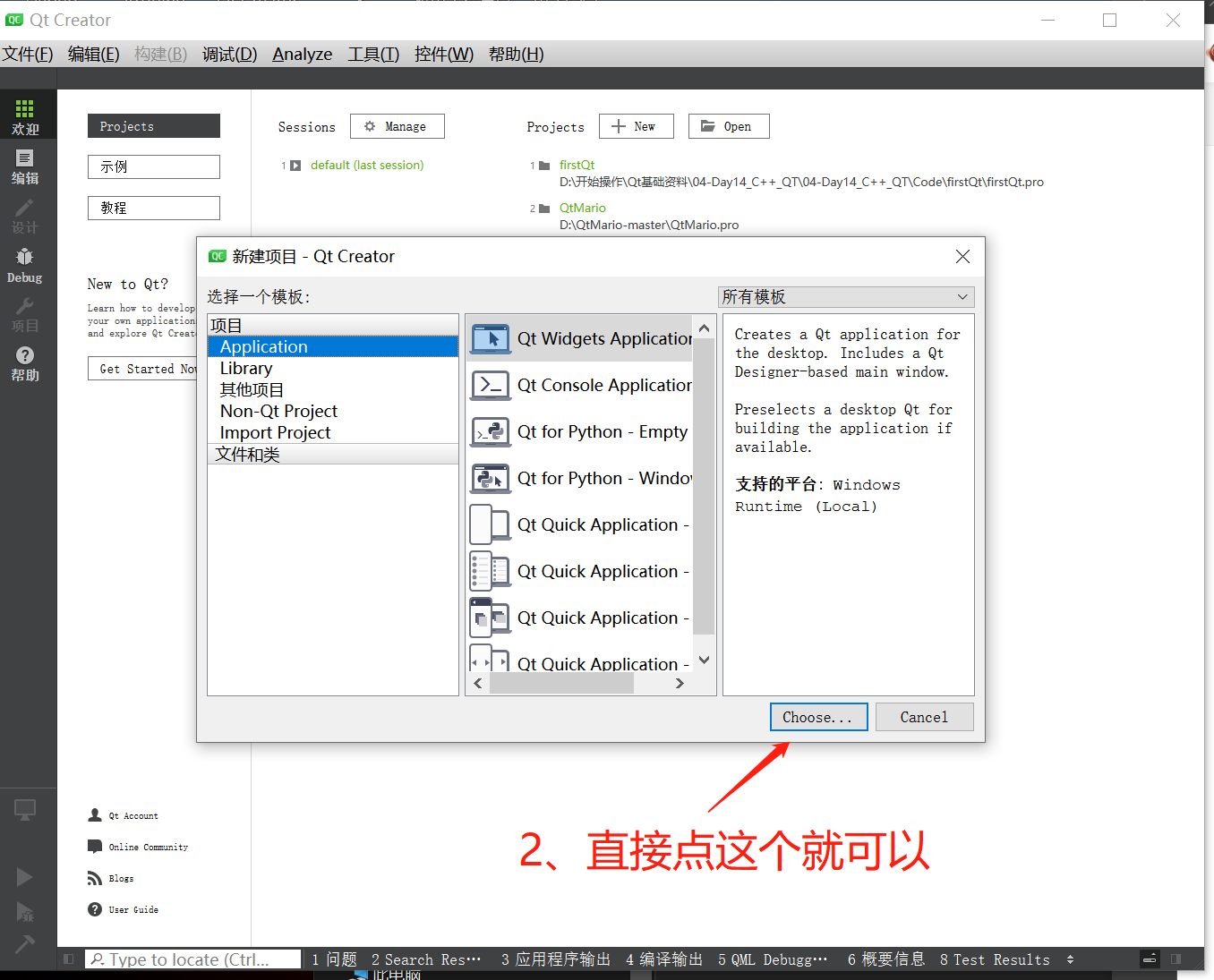Viewport: 1214px width, 980px height.
Task: Click the horizontal scrollbar thumb of template list
Action: [x=561, y=684]
